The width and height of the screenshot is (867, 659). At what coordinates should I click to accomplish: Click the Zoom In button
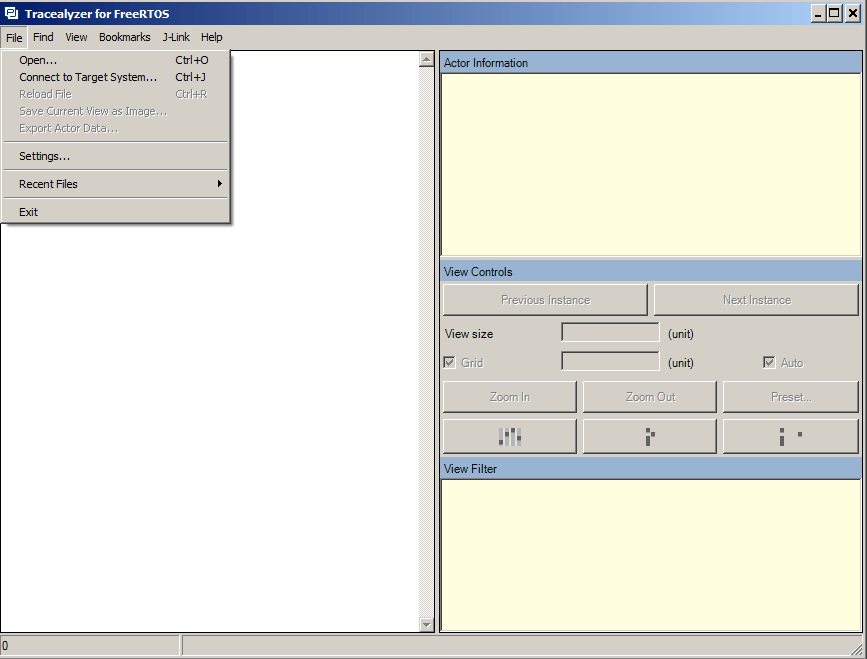509,397
